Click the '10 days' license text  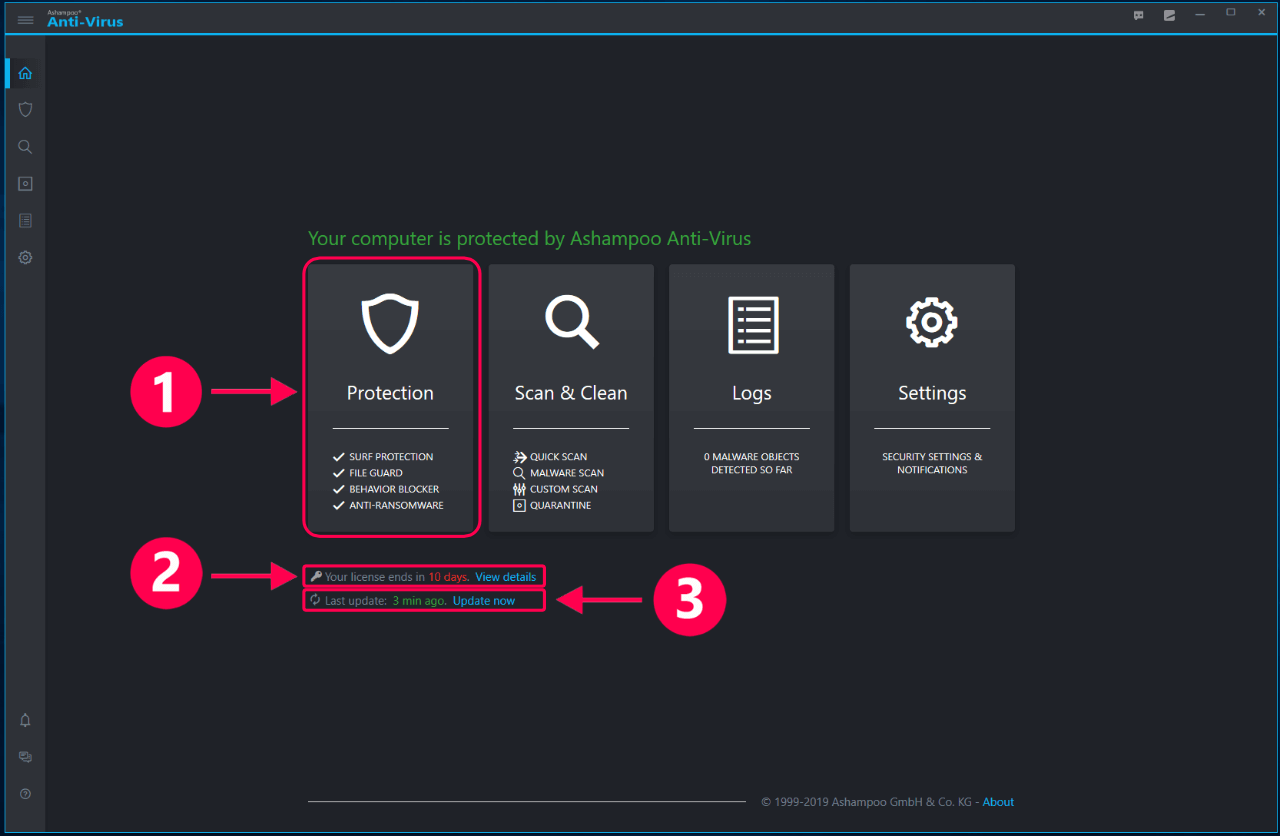click(448, 577)
